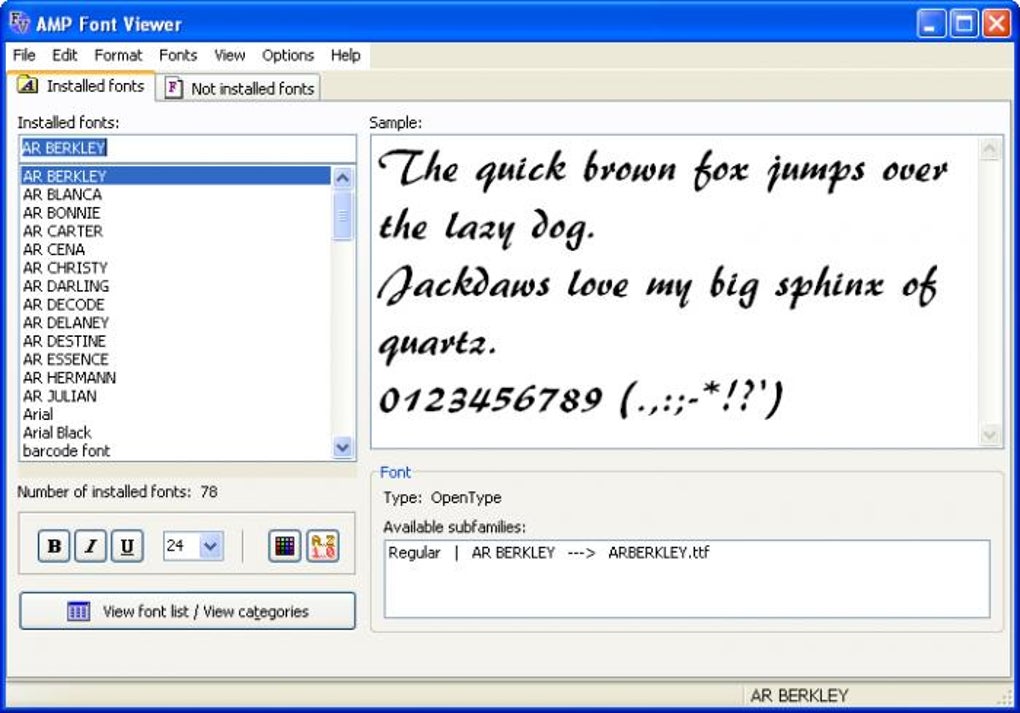This screenshot has width=1020, height=713.
Task: Toggle bold with the B button
Action: tap(54, 546)
